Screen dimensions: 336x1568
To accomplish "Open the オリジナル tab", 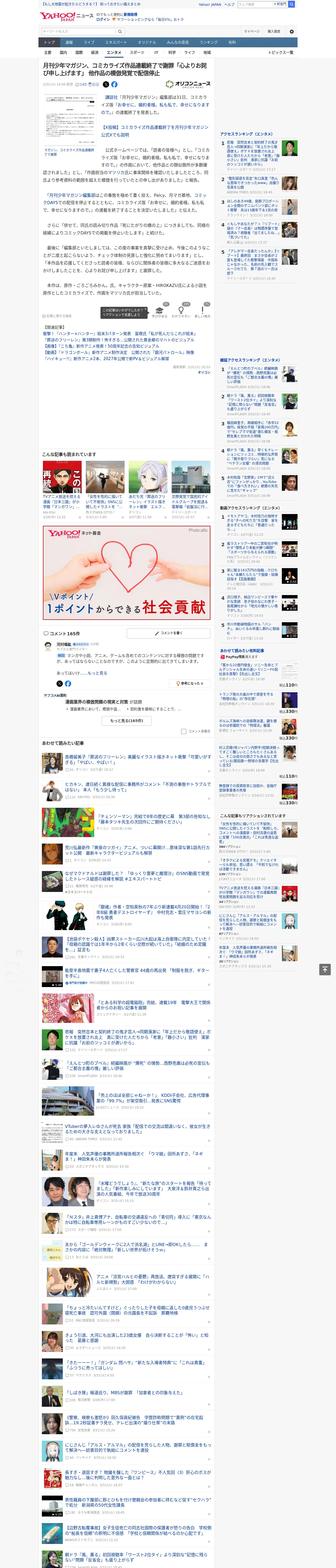I will click(147, 43).
